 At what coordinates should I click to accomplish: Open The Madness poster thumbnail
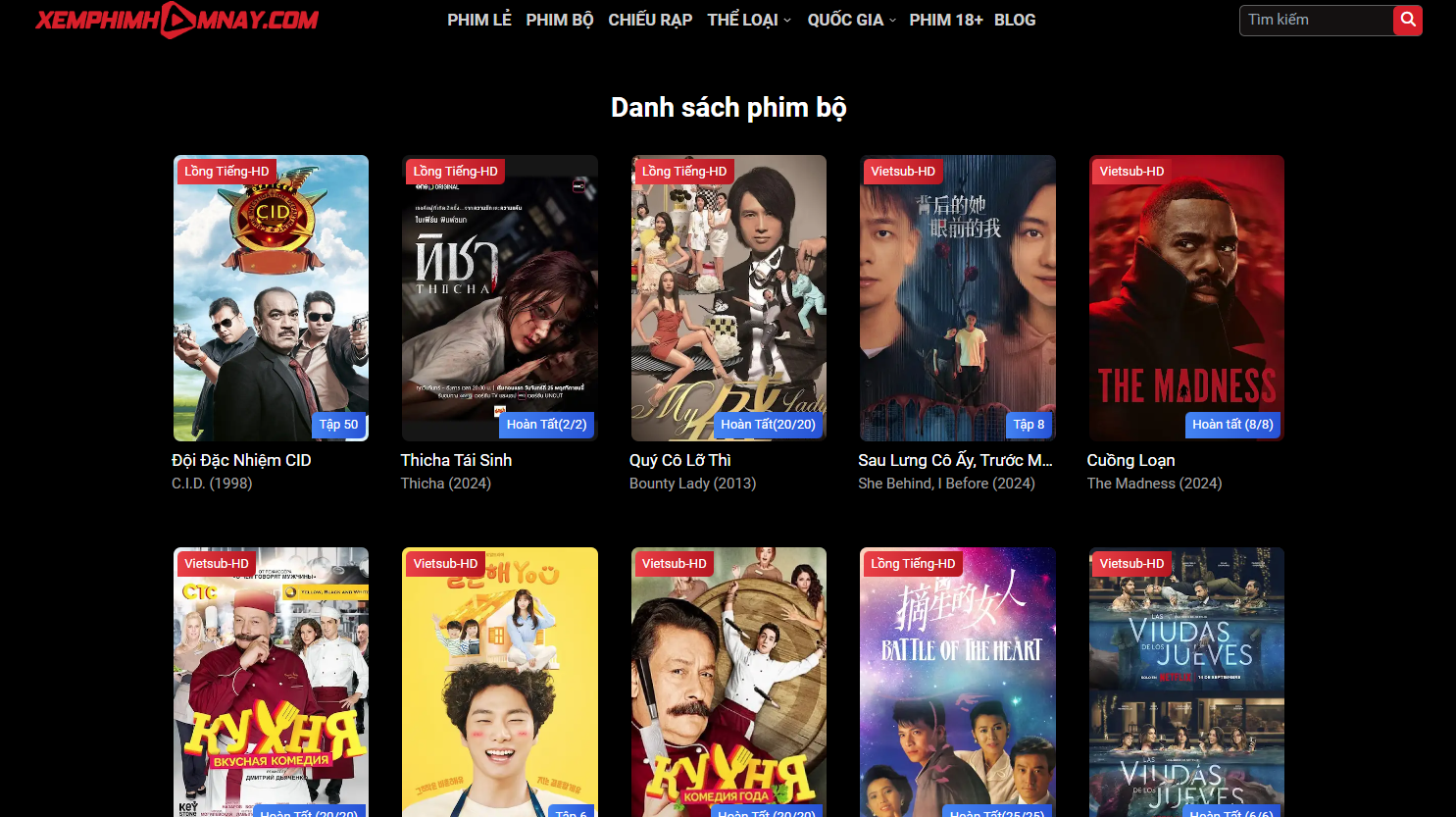[1186, 298]
